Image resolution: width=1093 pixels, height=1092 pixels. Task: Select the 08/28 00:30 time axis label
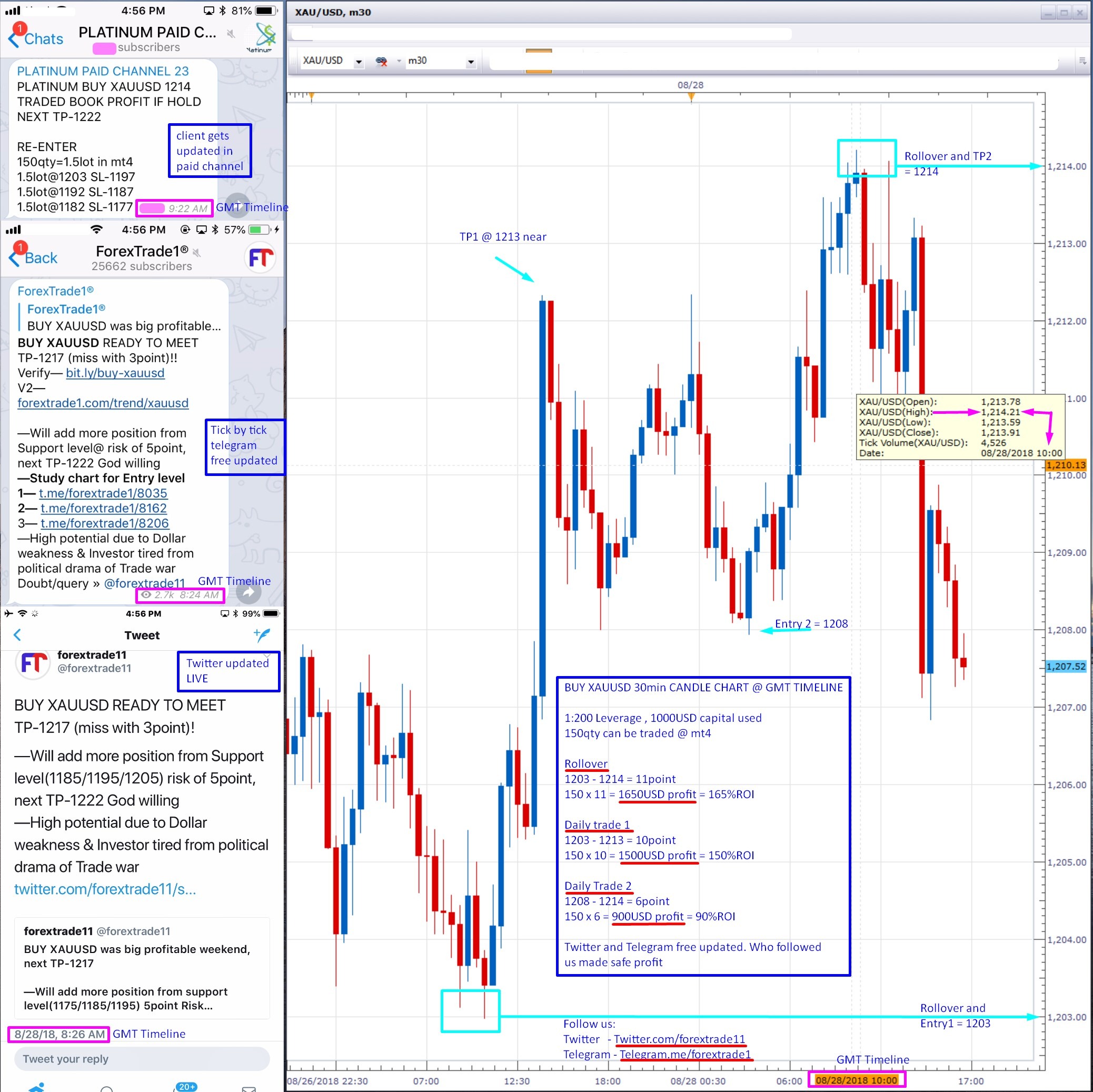click(x=698, y=1081)
